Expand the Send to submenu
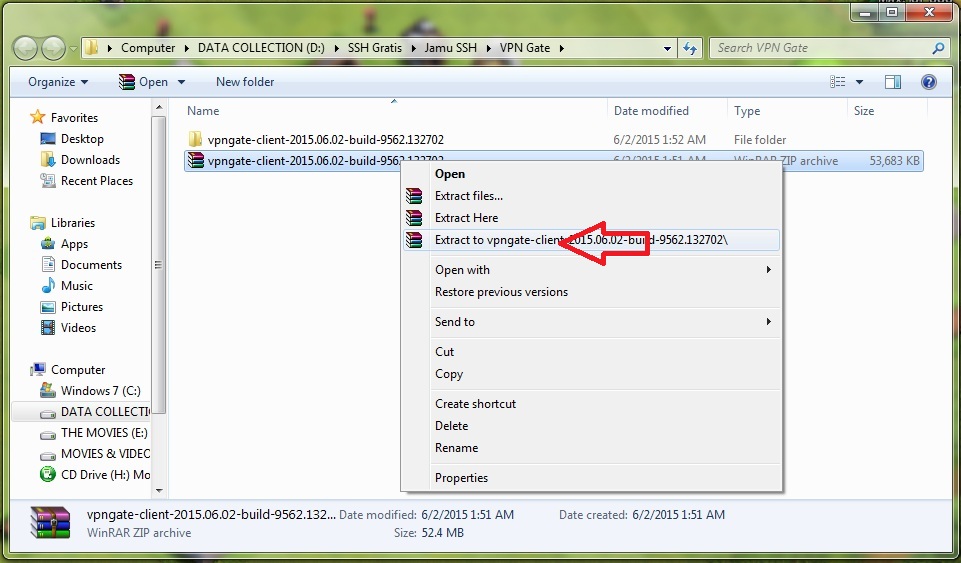Viewport: 961px width, 563px height. 591,322
